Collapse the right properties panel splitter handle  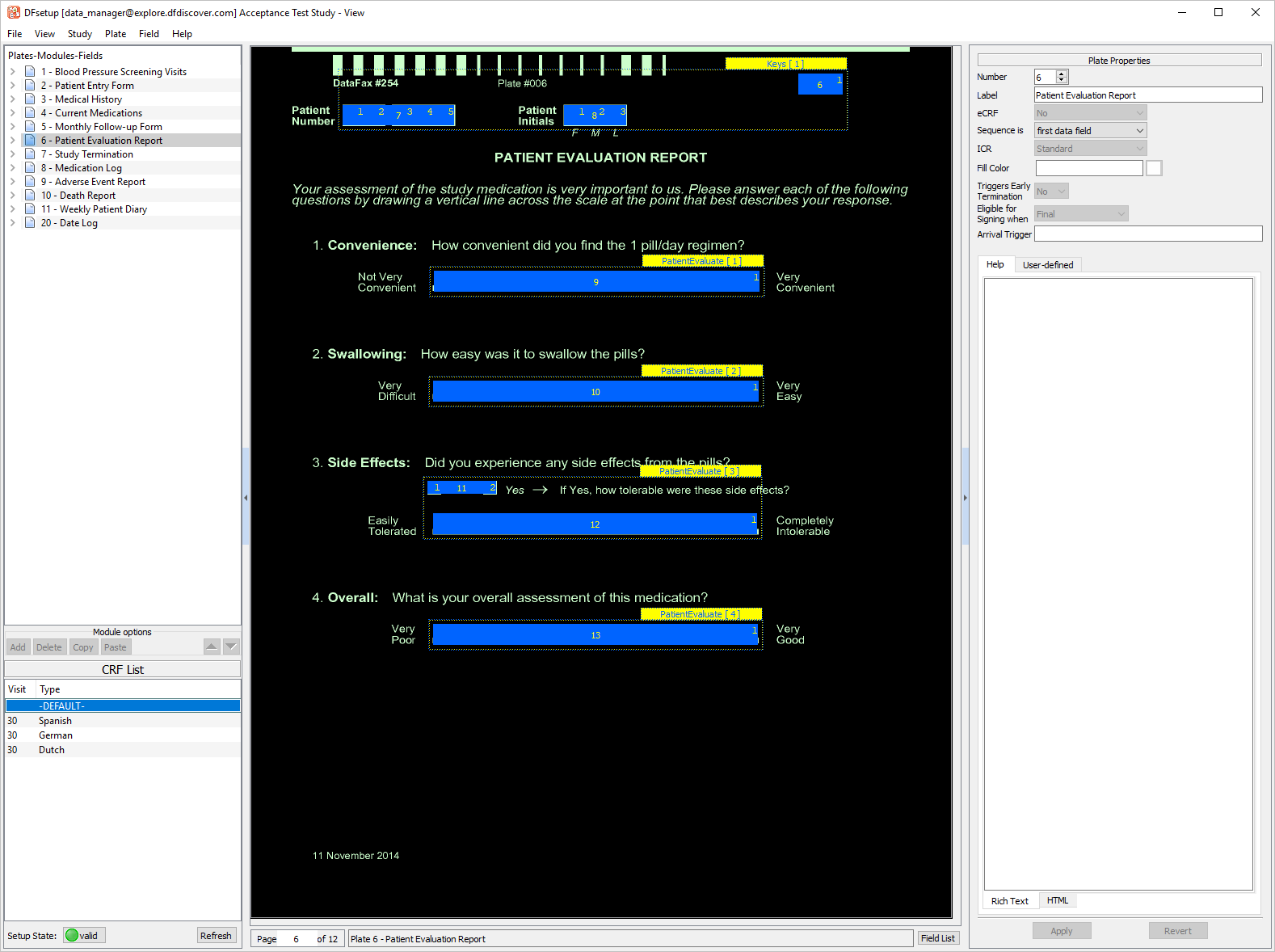965,498
